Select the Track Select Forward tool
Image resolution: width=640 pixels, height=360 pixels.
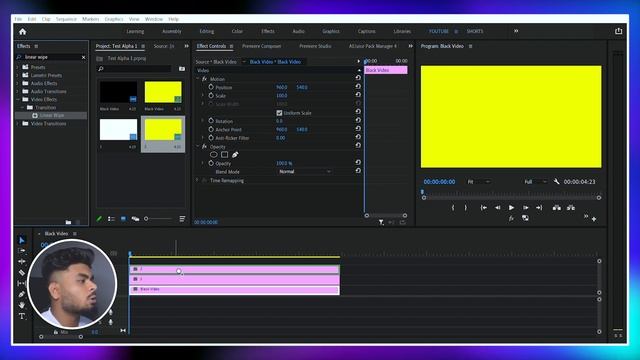[x=22, y=251]
